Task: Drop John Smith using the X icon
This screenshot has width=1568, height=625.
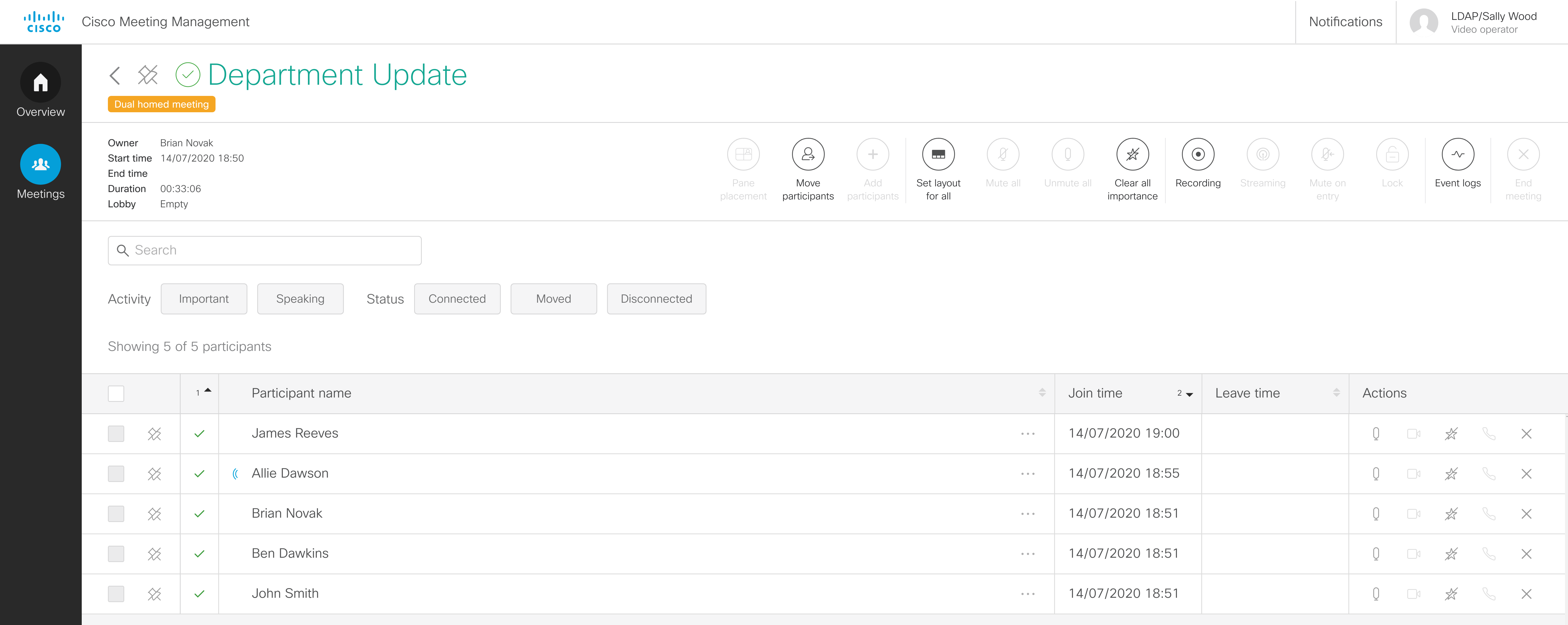Action: tap(1526, 594)
